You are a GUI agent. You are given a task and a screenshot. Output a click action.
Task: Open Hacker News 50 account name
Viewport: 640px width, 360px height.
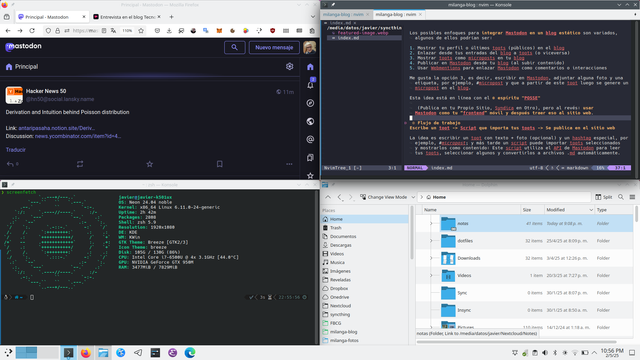pyautogui.click(x=46, y=91)
